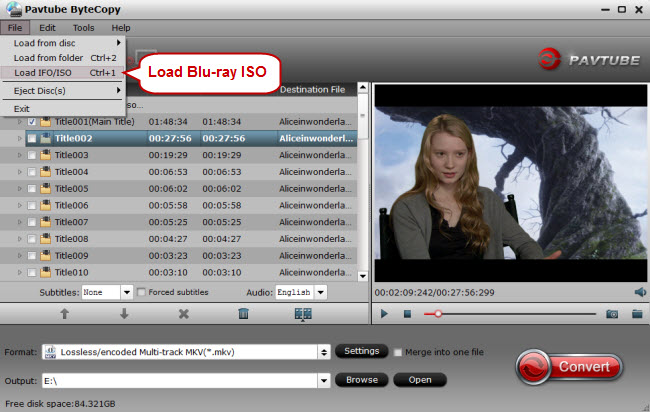The image size is (650, 412).
Task: Click the Pavtube ByteCopy app icon
Action: click(x=14, y=9)
